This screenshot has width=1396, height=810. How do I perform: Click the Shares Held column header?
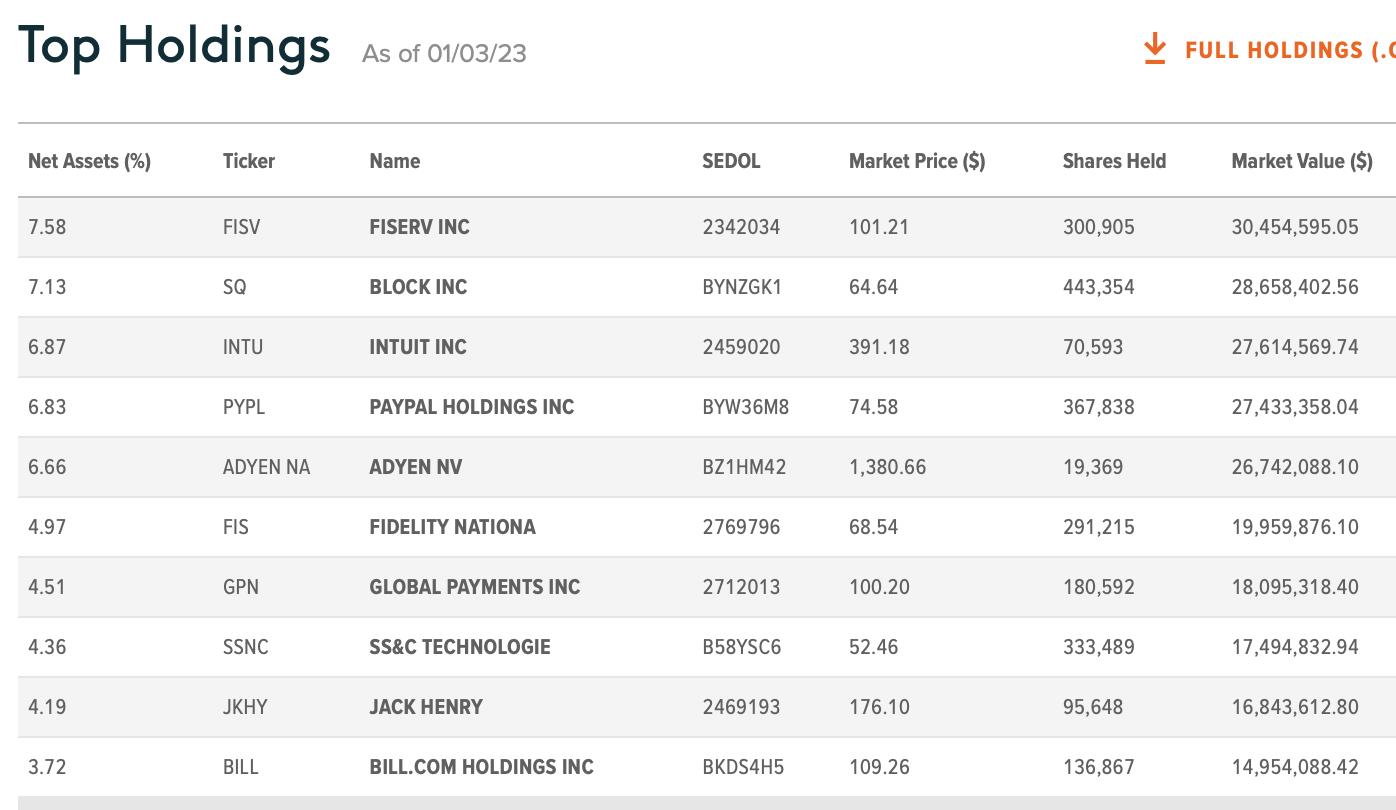1114,161
